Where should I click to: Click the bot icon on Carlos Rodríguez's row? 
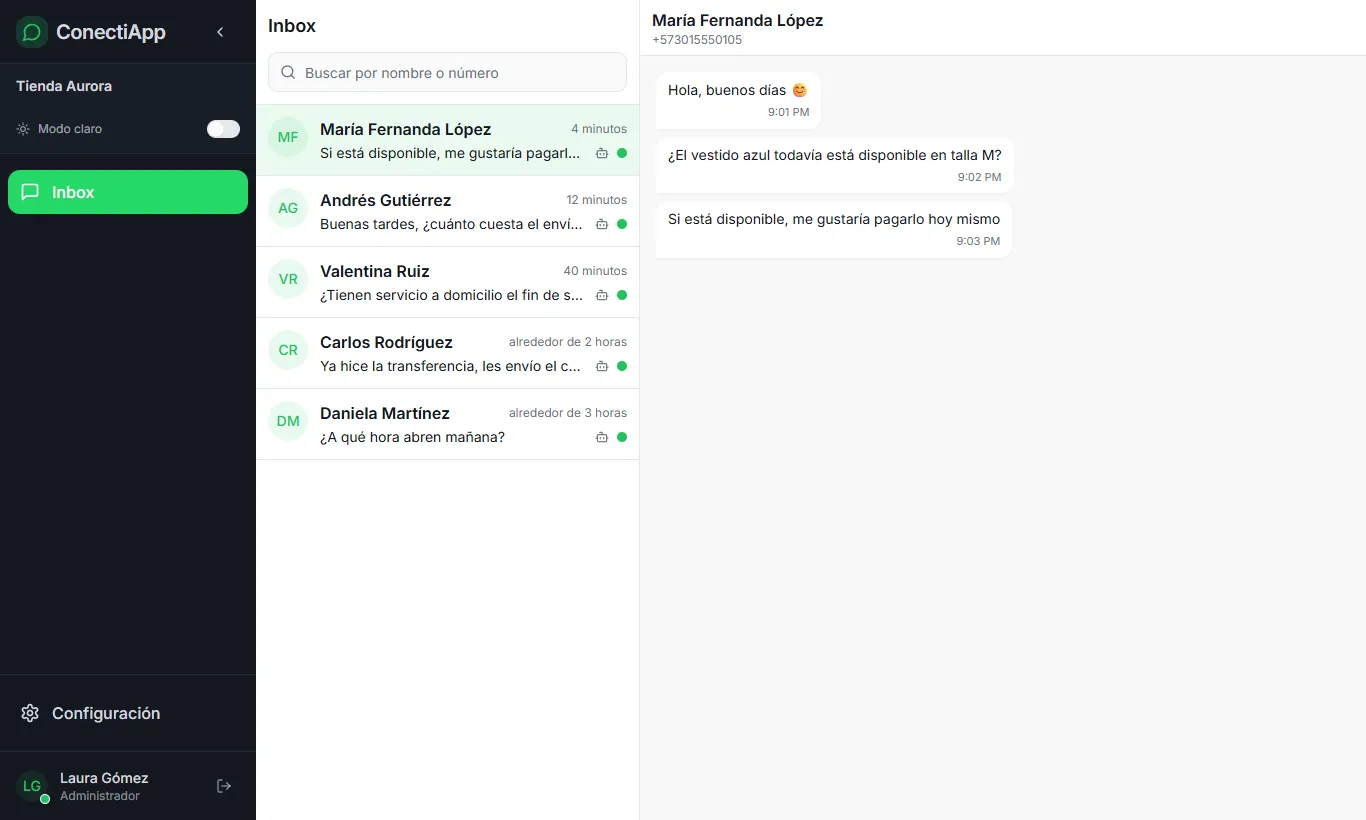[x=602, y=366]
